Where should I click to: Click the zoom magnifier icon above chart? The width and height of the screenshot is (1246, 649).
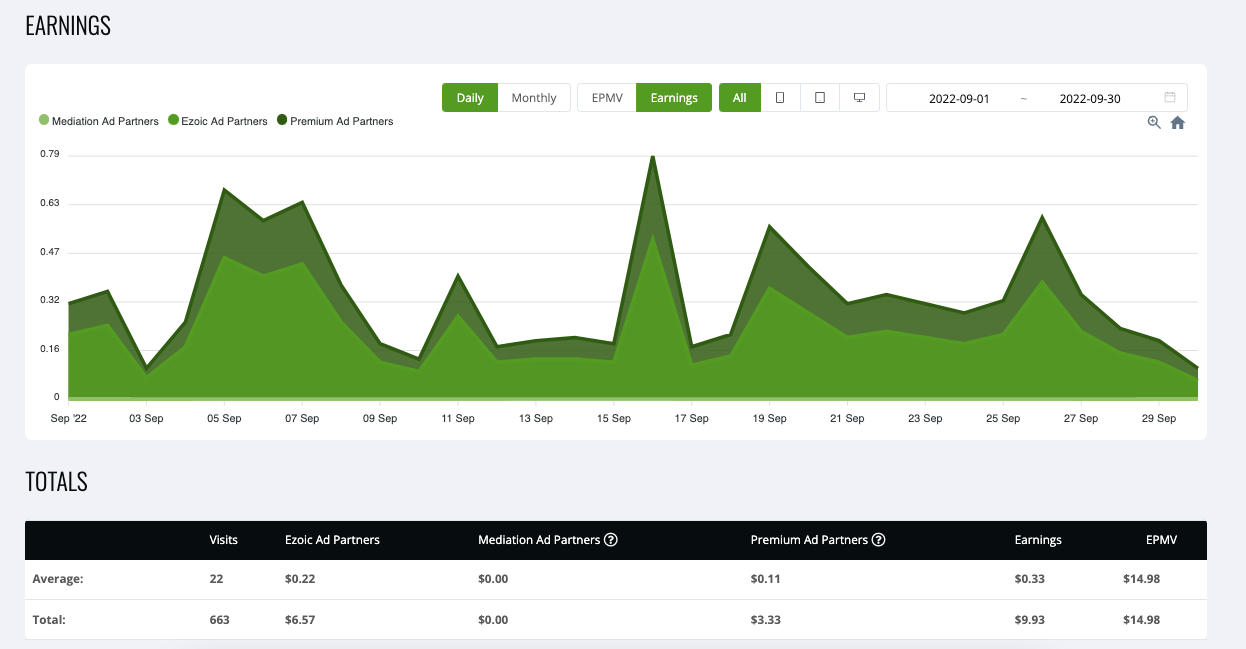[1154, 122]
